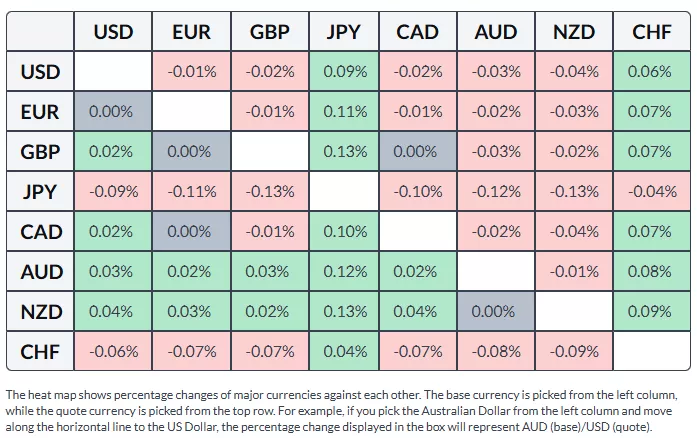Select USD row, NZD column cell showing -0.04%

[x=574, y=72]
